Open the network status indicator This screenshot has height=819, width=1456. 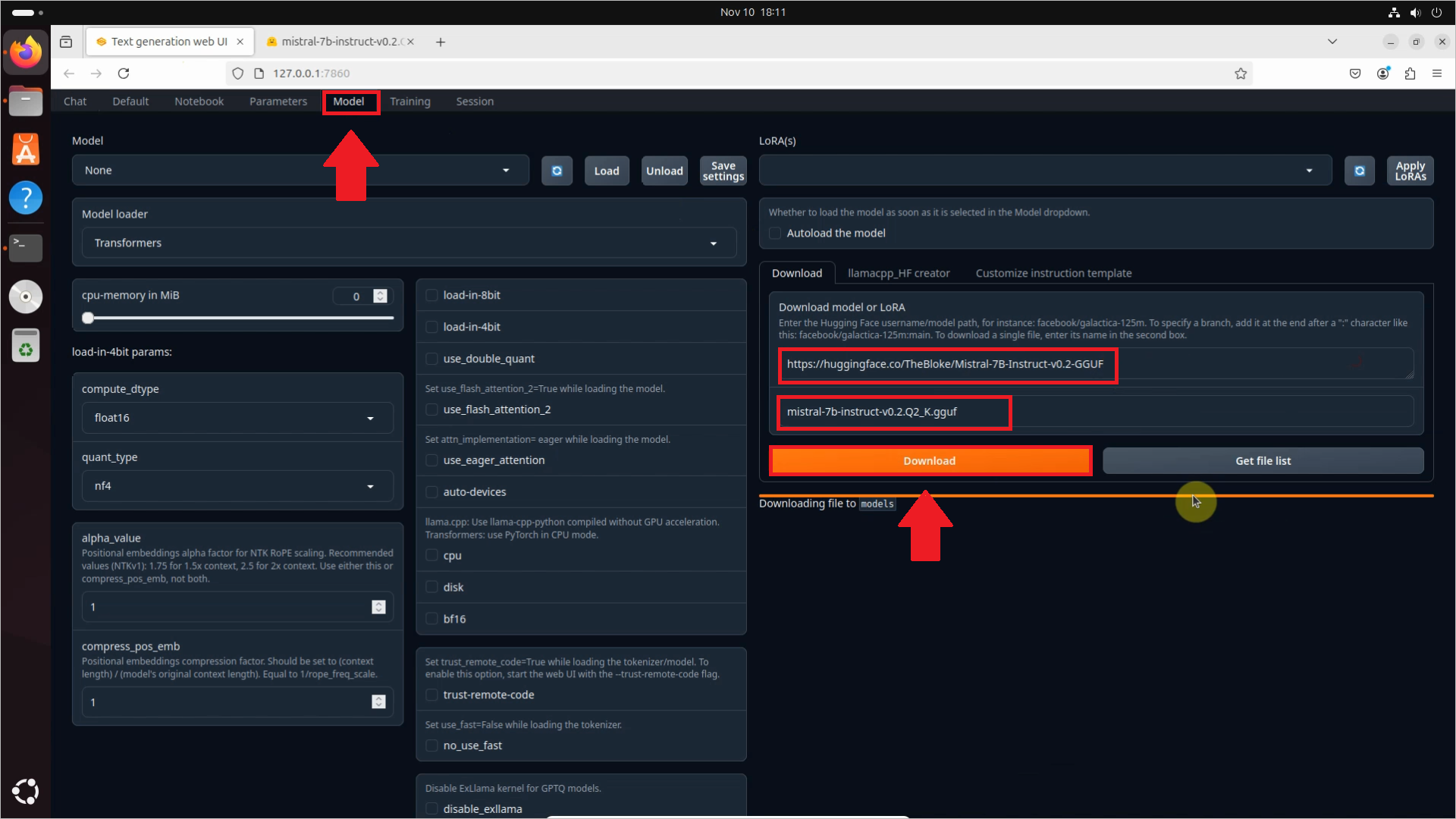pos(1394,12)
